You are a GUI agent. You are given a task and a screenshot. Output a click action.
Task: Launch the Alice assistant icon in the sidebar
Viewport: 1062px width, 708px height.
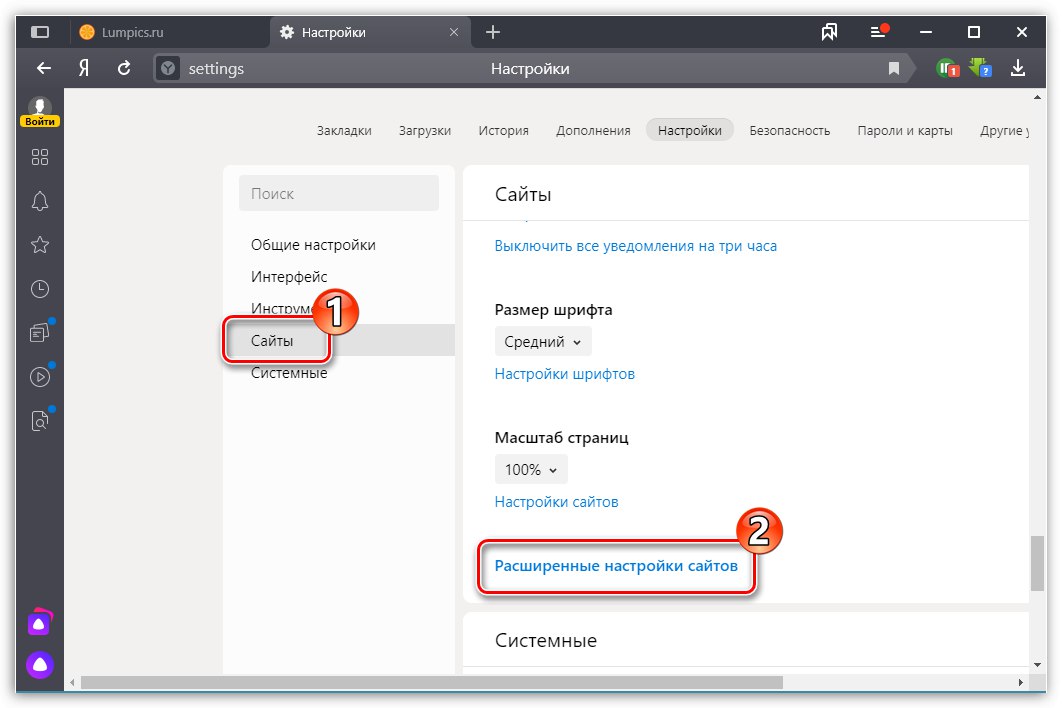tap(40, 664)
